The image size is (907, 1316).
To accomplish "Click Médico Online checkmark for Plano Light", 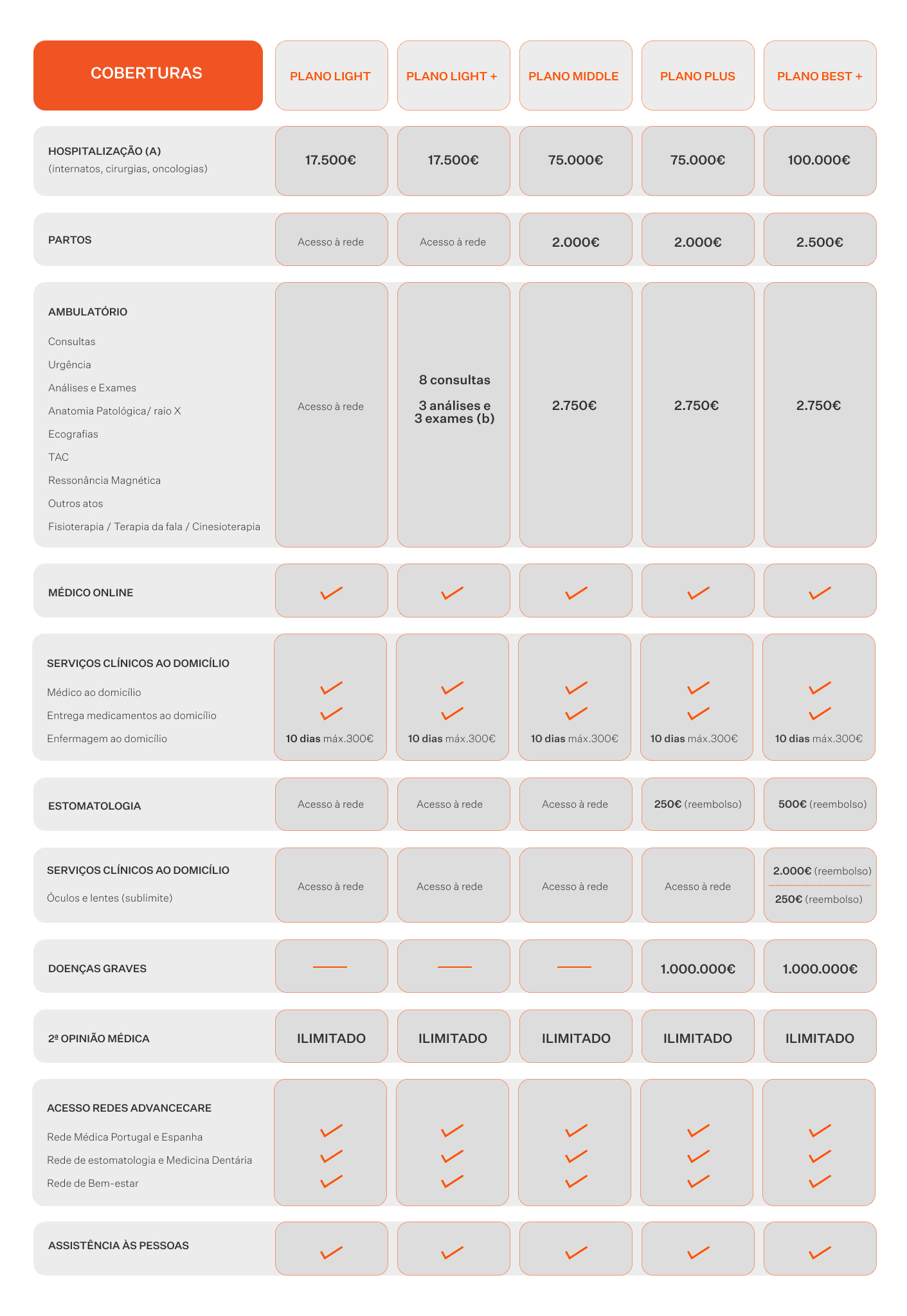I will click(x=331, y=592).
